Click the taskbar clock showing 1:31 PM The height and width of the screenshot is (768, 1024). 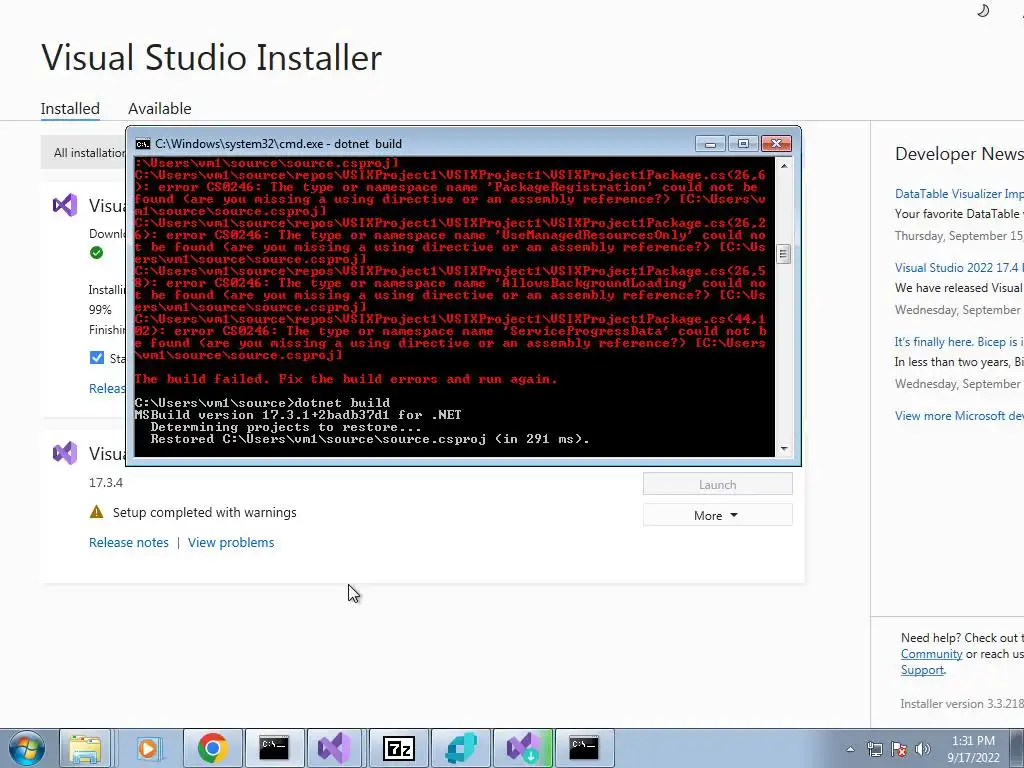coord(973,749)
